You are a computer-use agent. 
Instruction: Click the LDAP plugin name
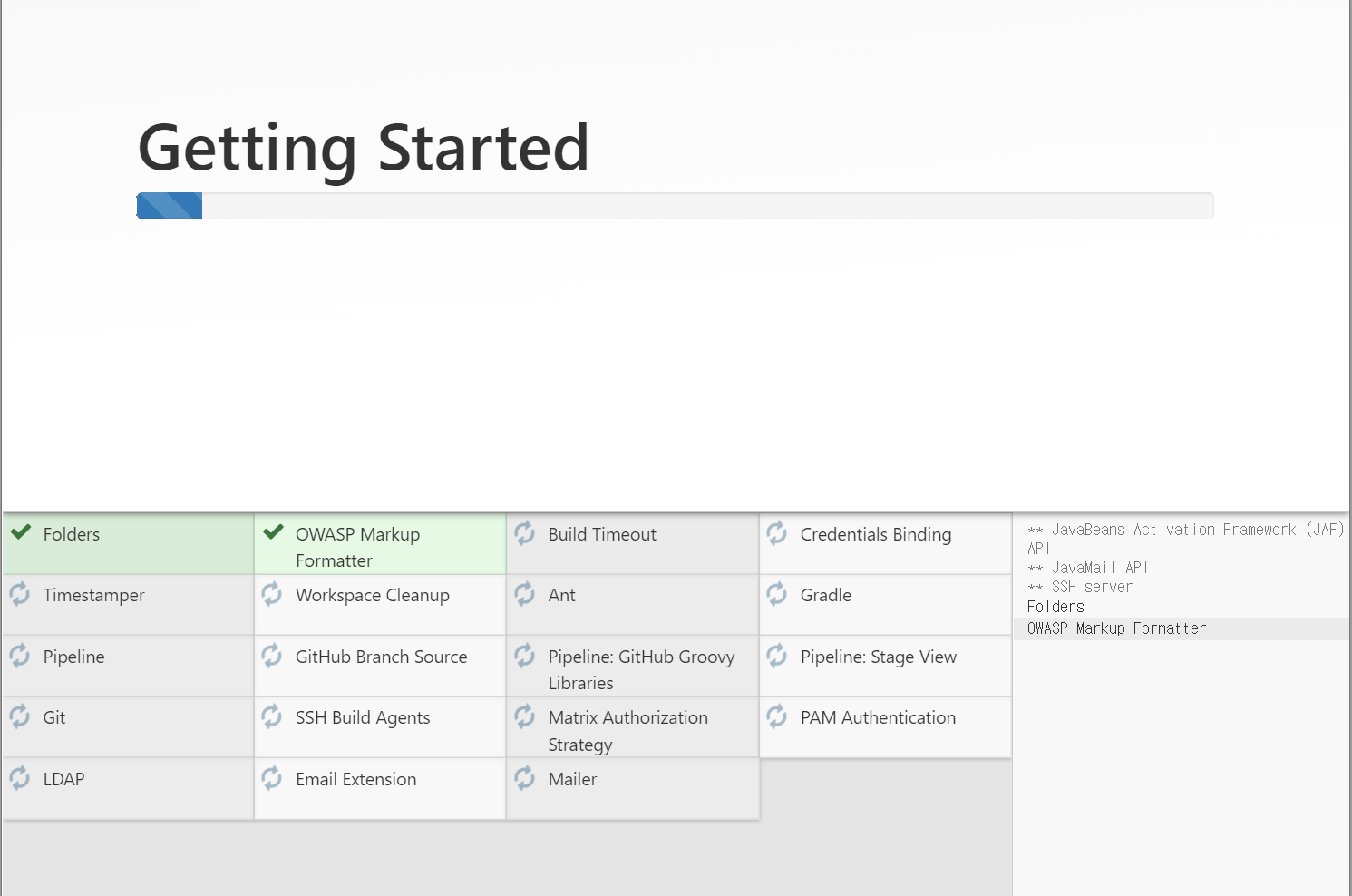click(x=63, y=779)
